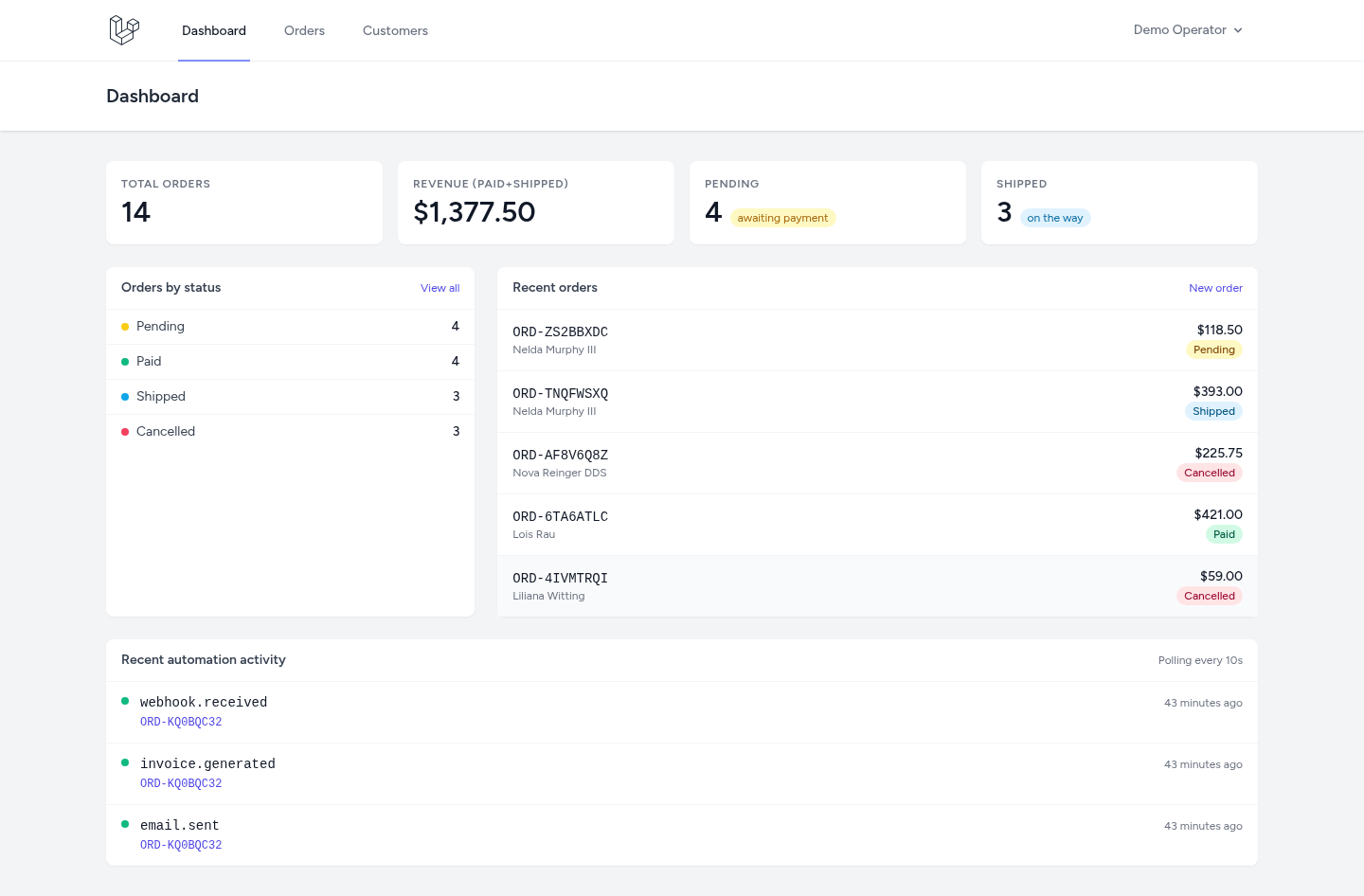The height and width of the screenshot is (896, 1364).
Task: Click the Recent automation activity heading
Action: coord(204,659)
